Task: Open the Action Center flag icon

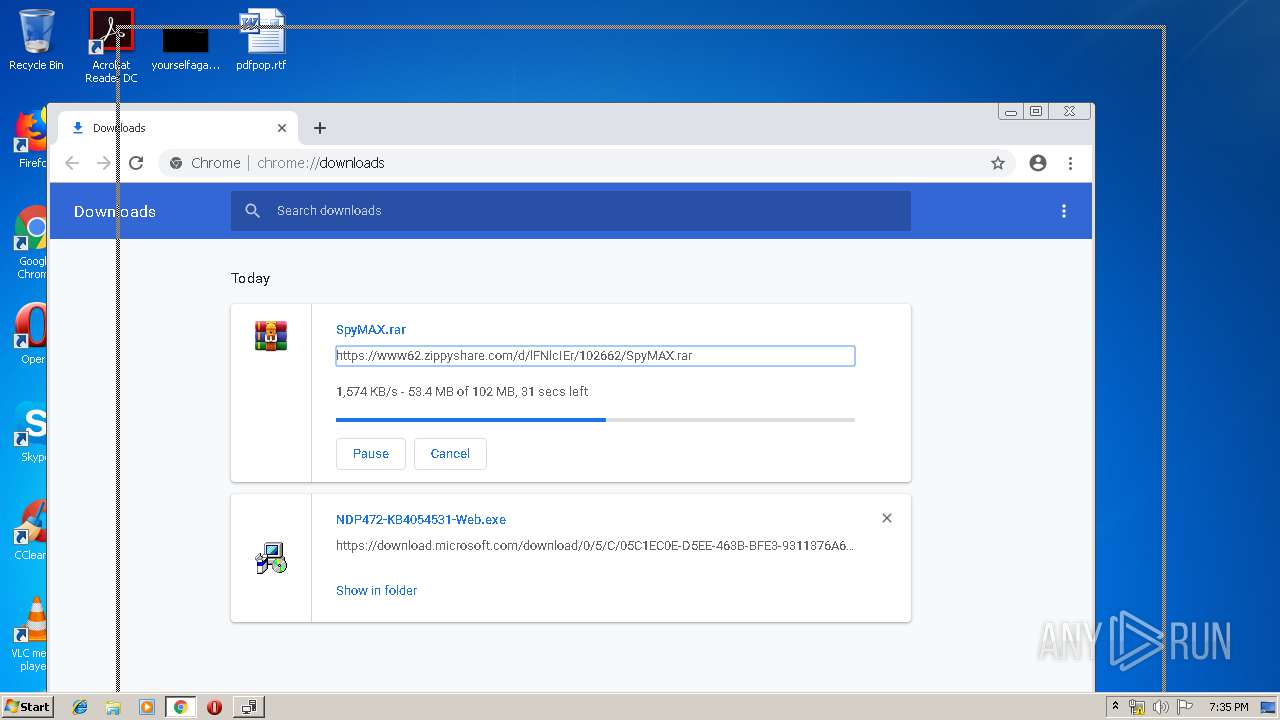Action: [x=1184, y=707]
